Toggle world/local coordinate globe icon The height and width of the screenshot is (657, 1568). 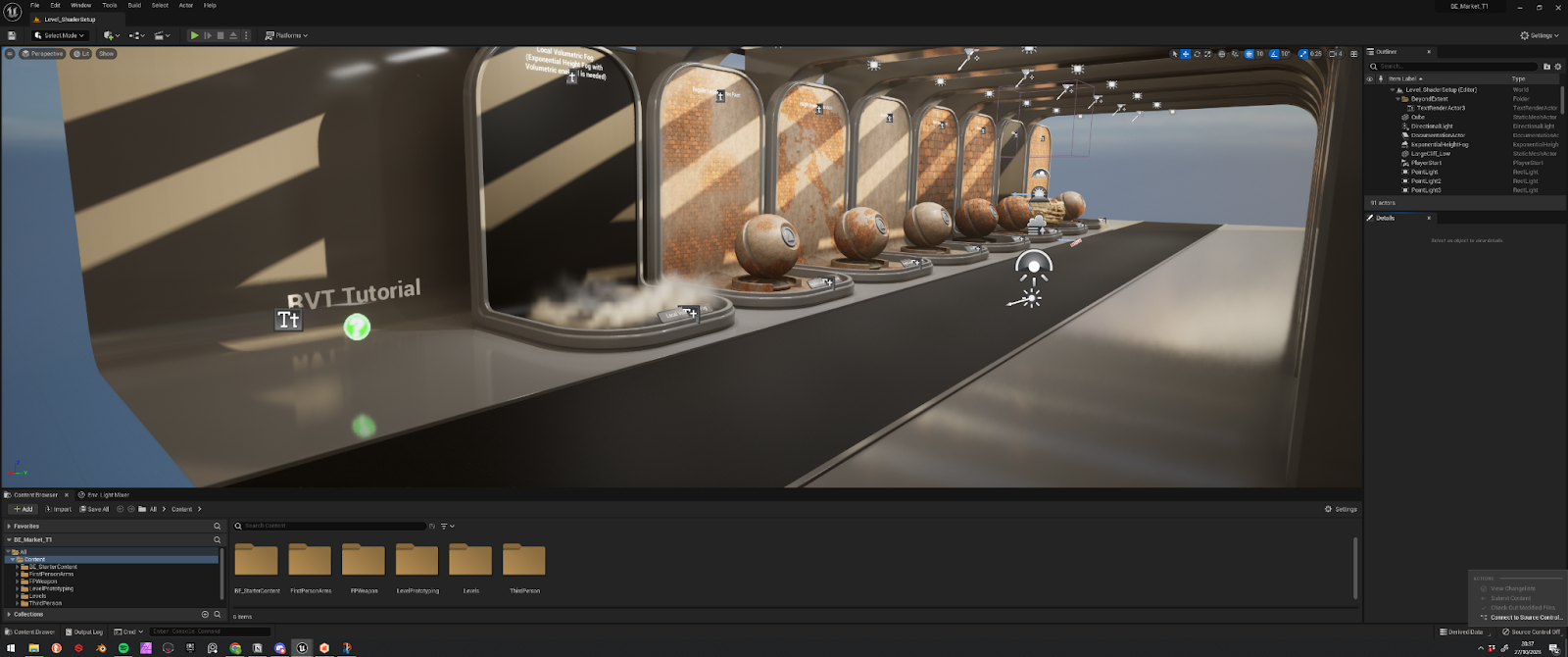pyautogui.click(x=1221, y=54)
